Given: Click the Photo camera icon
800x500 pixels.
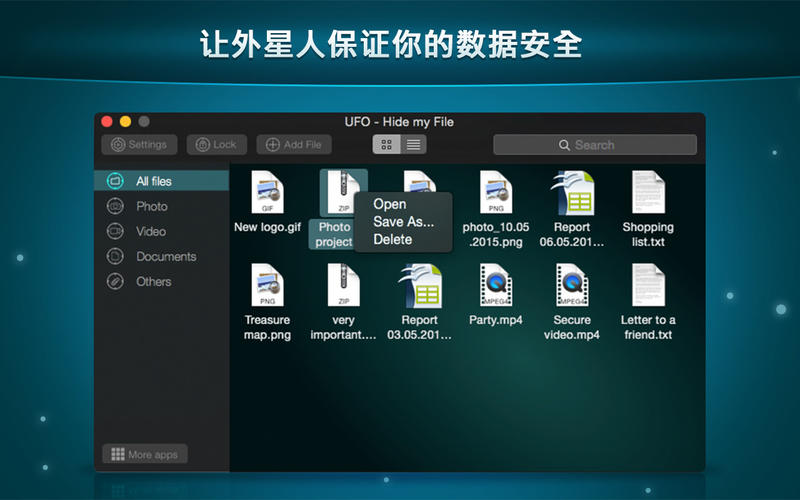Looking at the screenshot, I should pyautogui.click(x=115, y=206).
